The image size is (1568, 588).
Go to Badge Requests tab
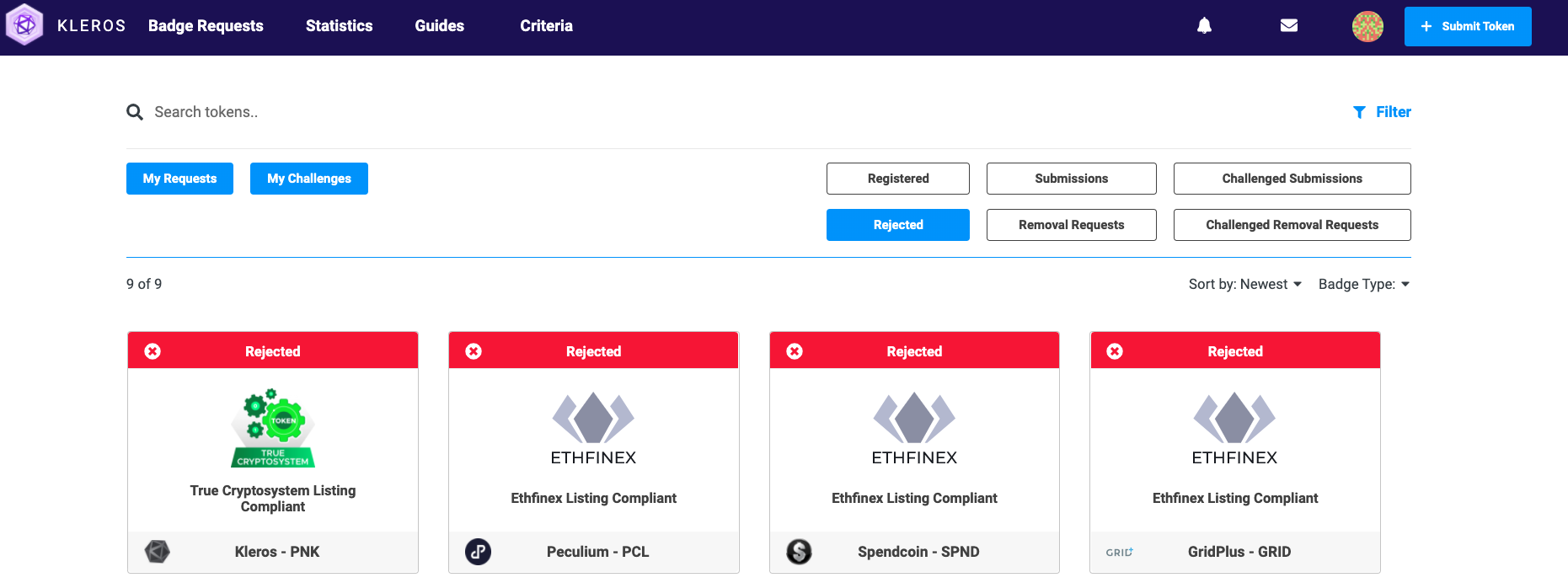pos(206,26)
